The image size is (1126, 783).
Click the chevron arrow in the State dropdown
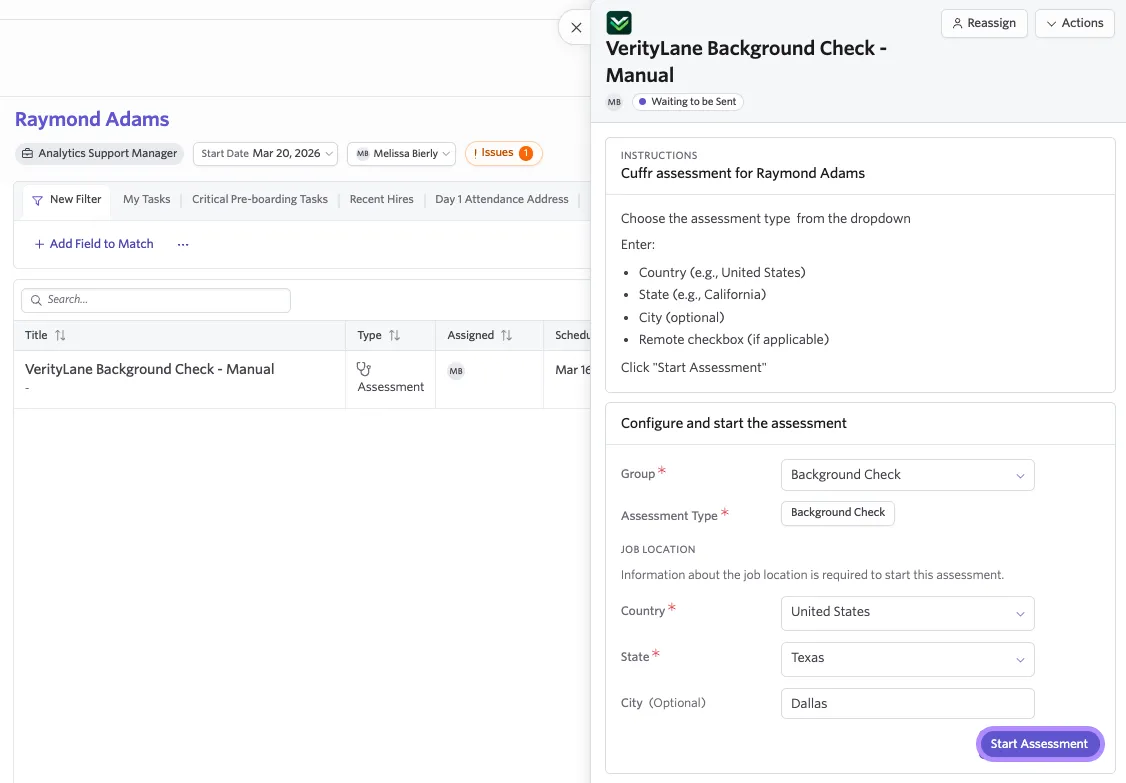coord(1020,660)
